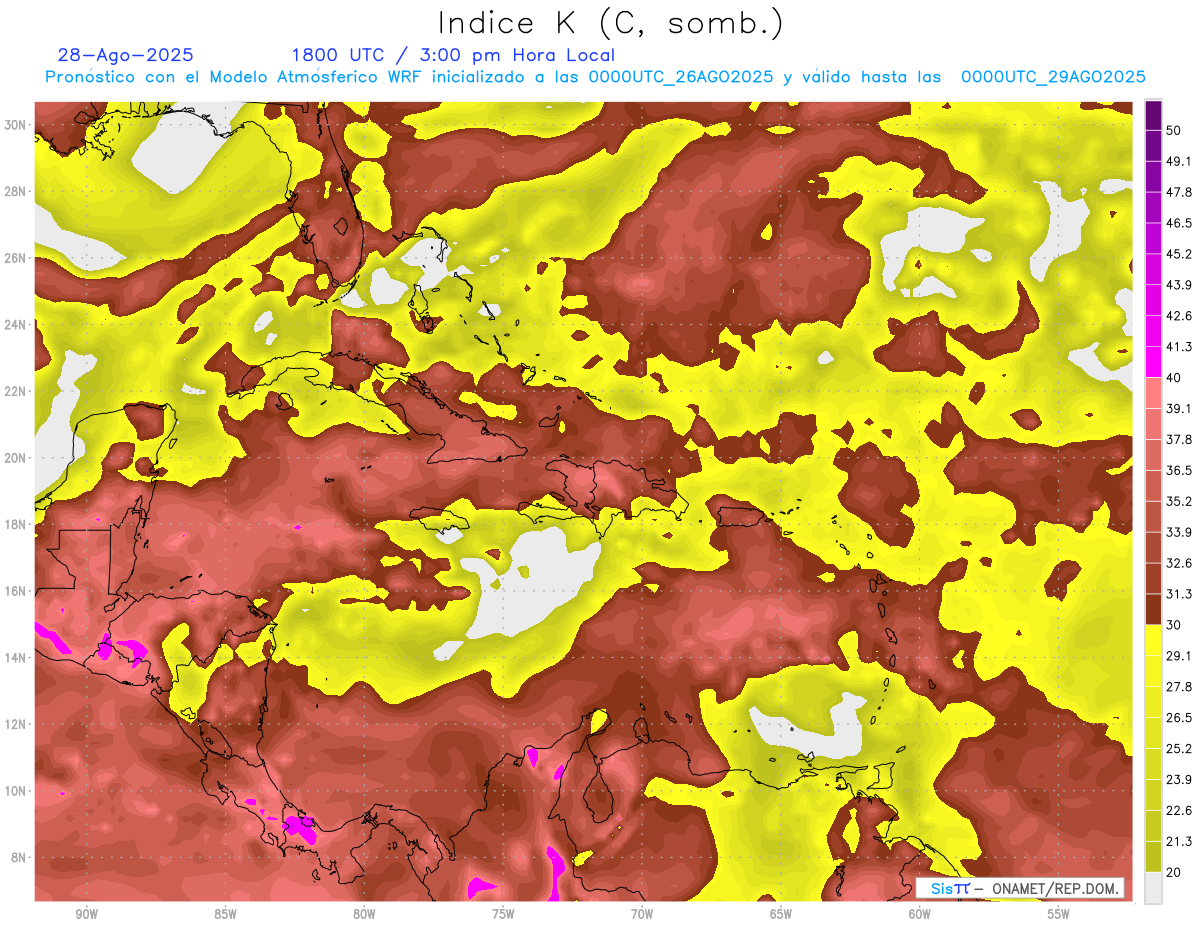Pick the bright yellow swatch between 29.1 and 30
1200x927 pixels.
coord(1153,640)
